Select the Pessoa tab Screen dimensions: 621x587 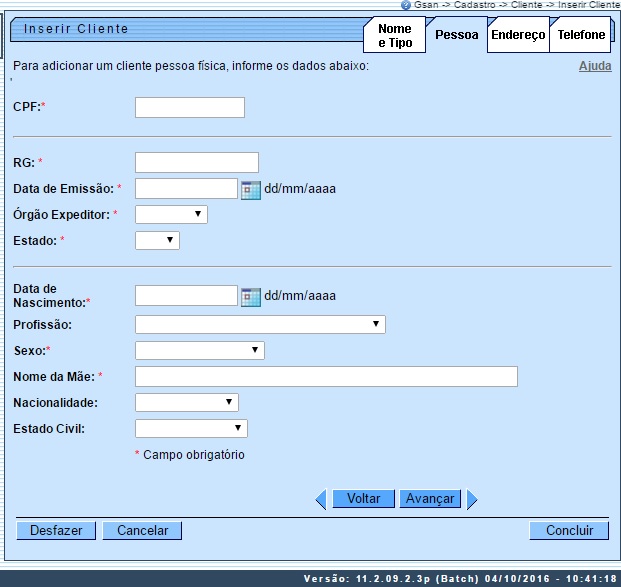coord(457,35)
